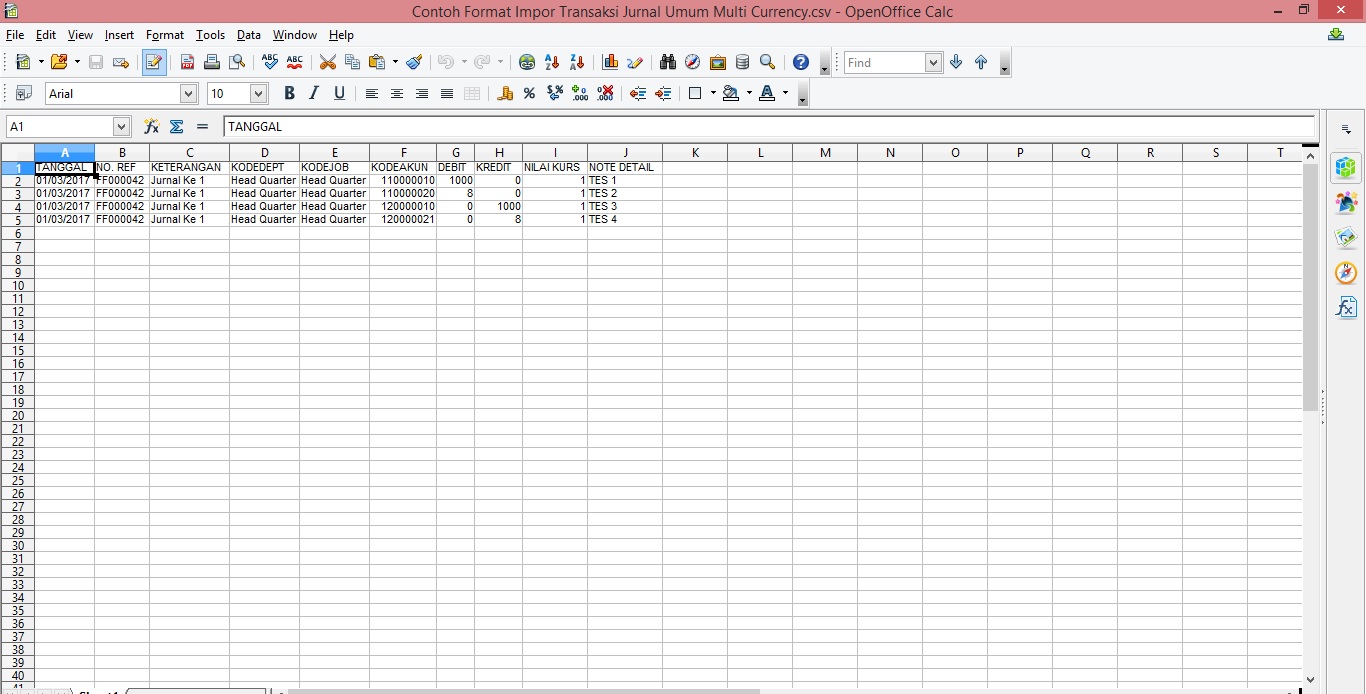Viewport: 1366px width, 694px height.
Task: Copy the selection to clipboard
Action: click(352, 62)
